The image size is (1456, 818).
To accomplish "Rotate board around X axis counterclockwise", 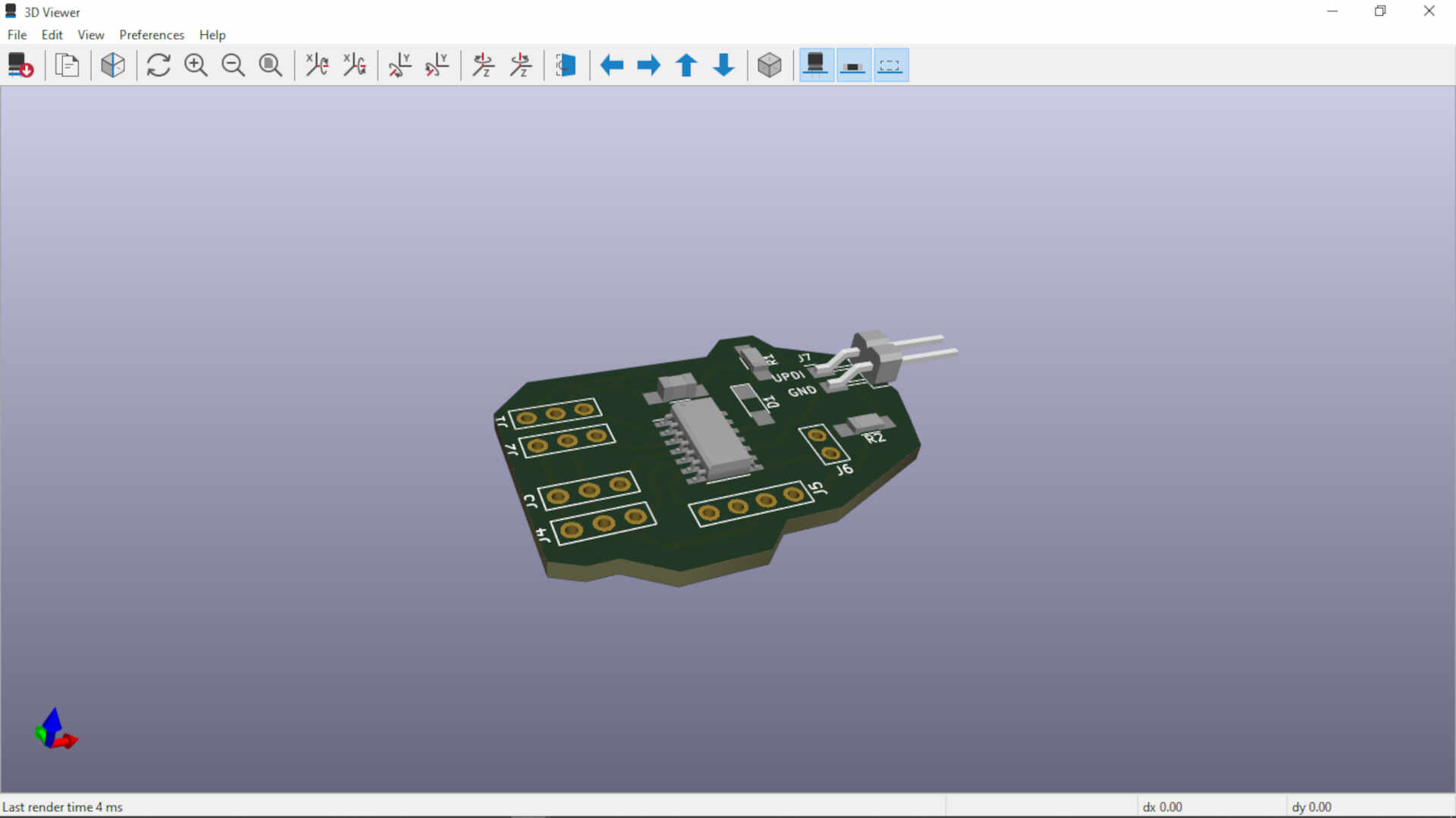I will point(355,65).
